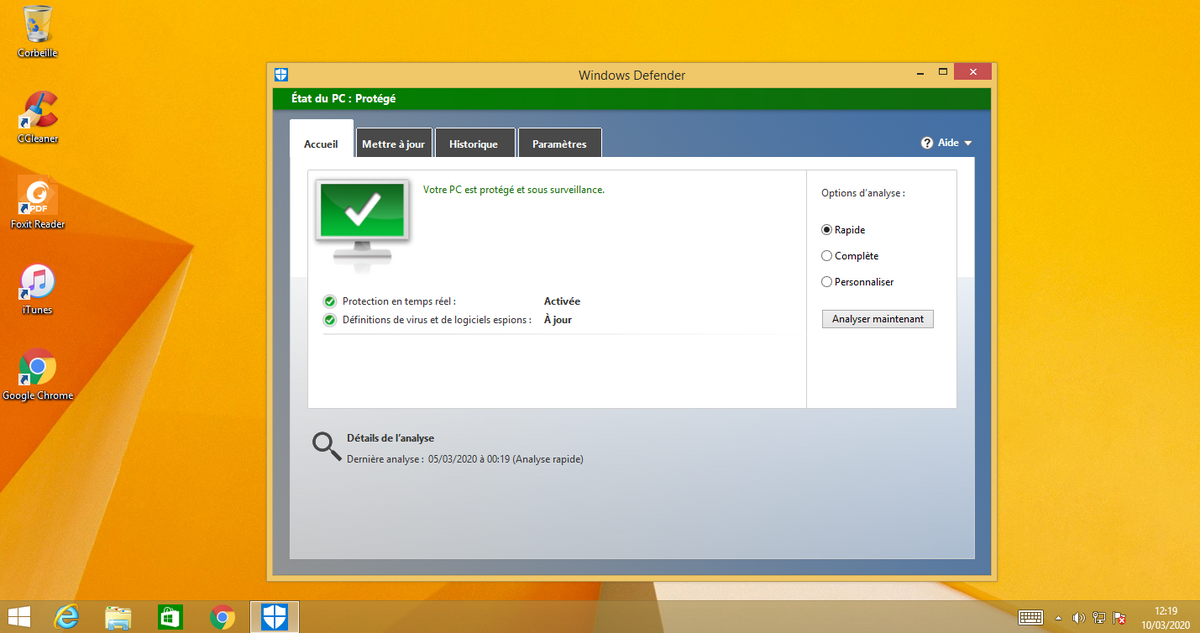Switch to the Mettre à jour tab
This screenshot has height=633, width=1200.
pos(393,144)
